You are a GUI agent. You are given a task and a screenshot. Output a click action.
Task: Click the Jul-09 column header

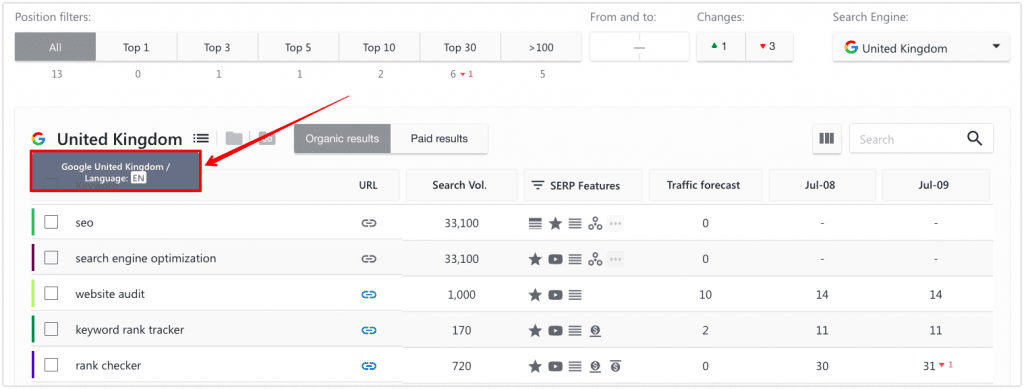(x=936, y=185)
